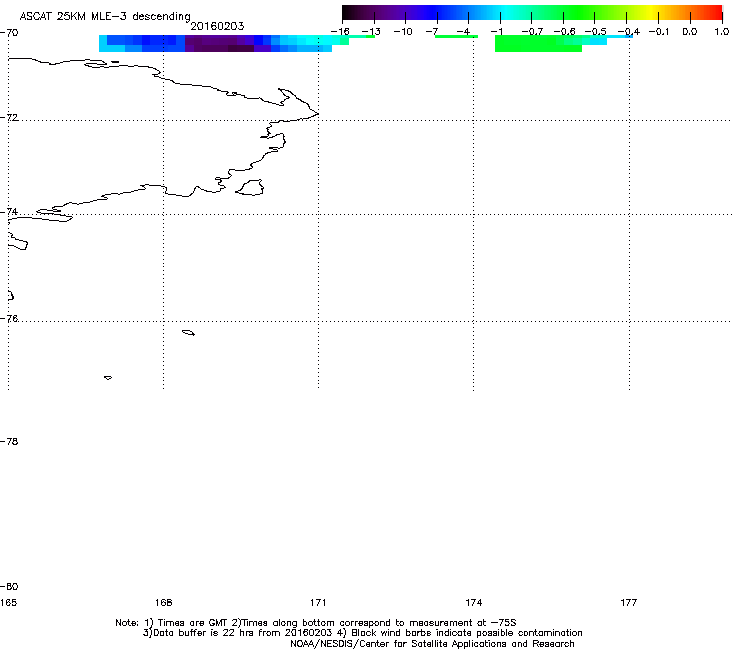This screenshot has width=740, height=650.
Task: Click the date label 20160203 above the map
Action: pyautogui.click(x=217, y=26)
